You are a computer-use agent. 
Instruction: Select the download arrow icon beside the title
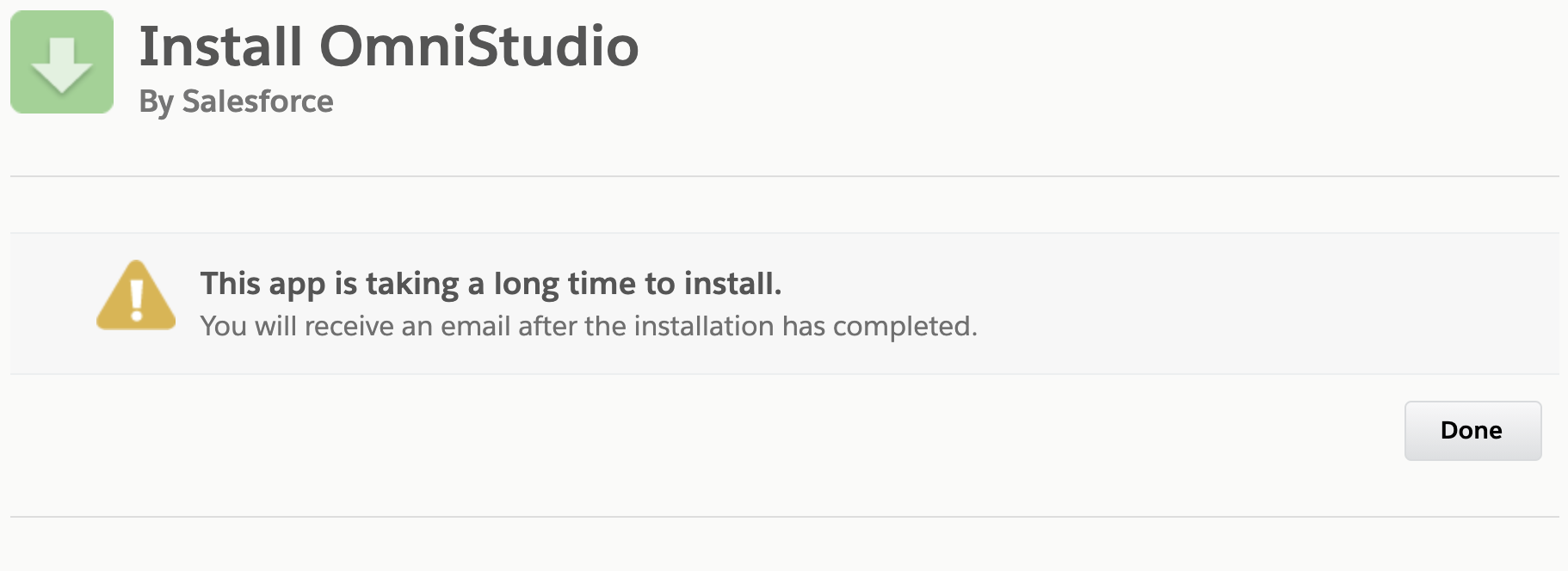(x=61, y=61)
